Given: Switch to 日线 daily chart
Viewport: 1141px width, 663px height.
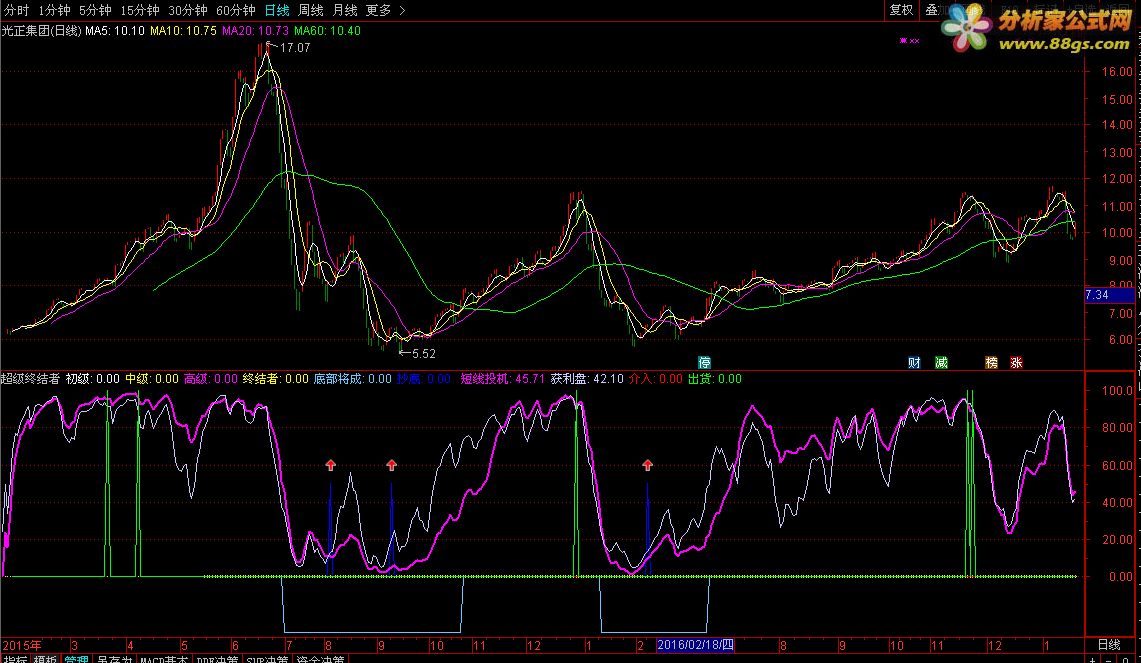Looking at the screenshot, I should click(x=277, y=10).
